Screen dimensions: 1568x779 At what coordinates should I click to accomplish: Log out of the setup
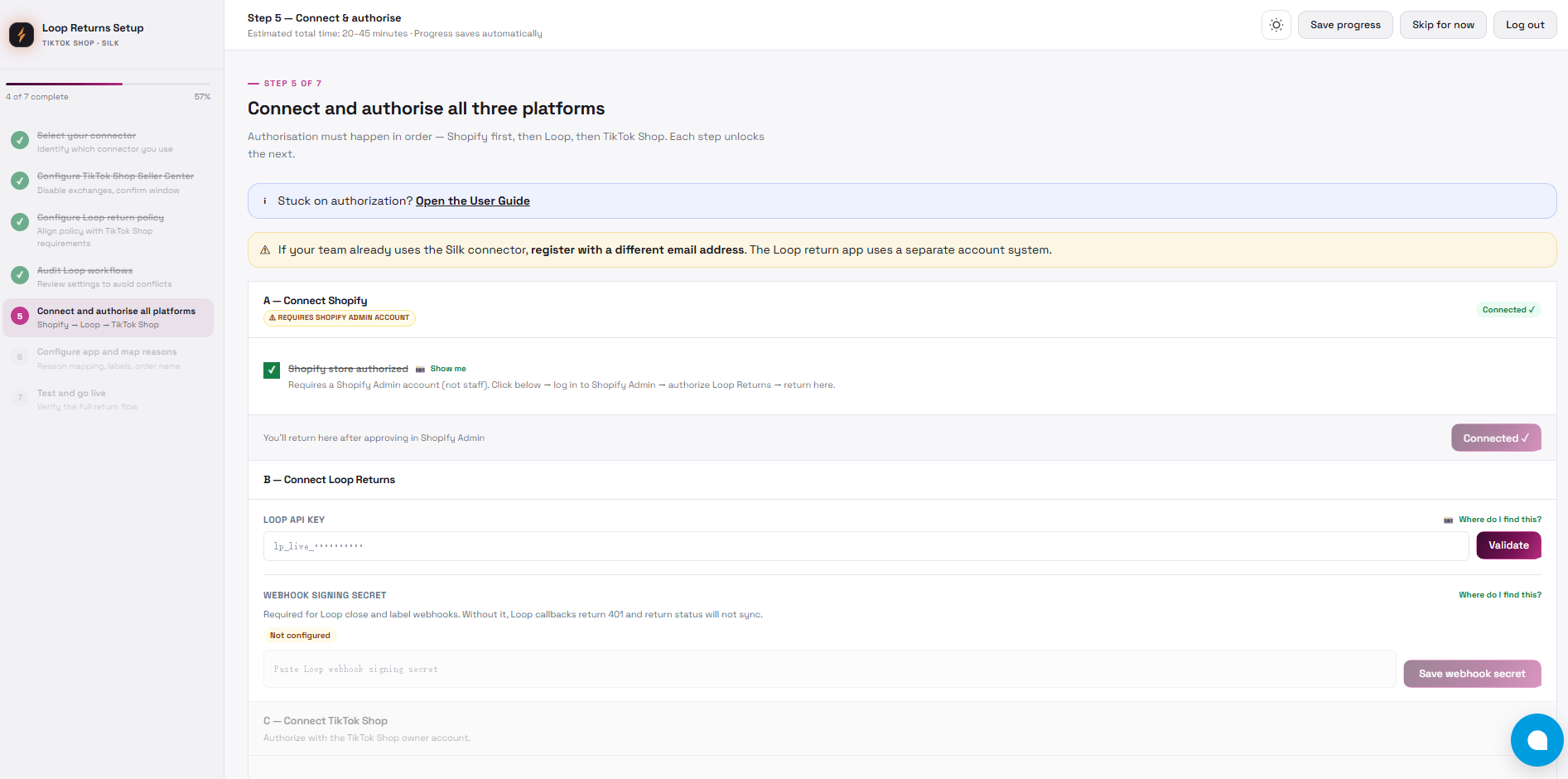pos(1525,25)
